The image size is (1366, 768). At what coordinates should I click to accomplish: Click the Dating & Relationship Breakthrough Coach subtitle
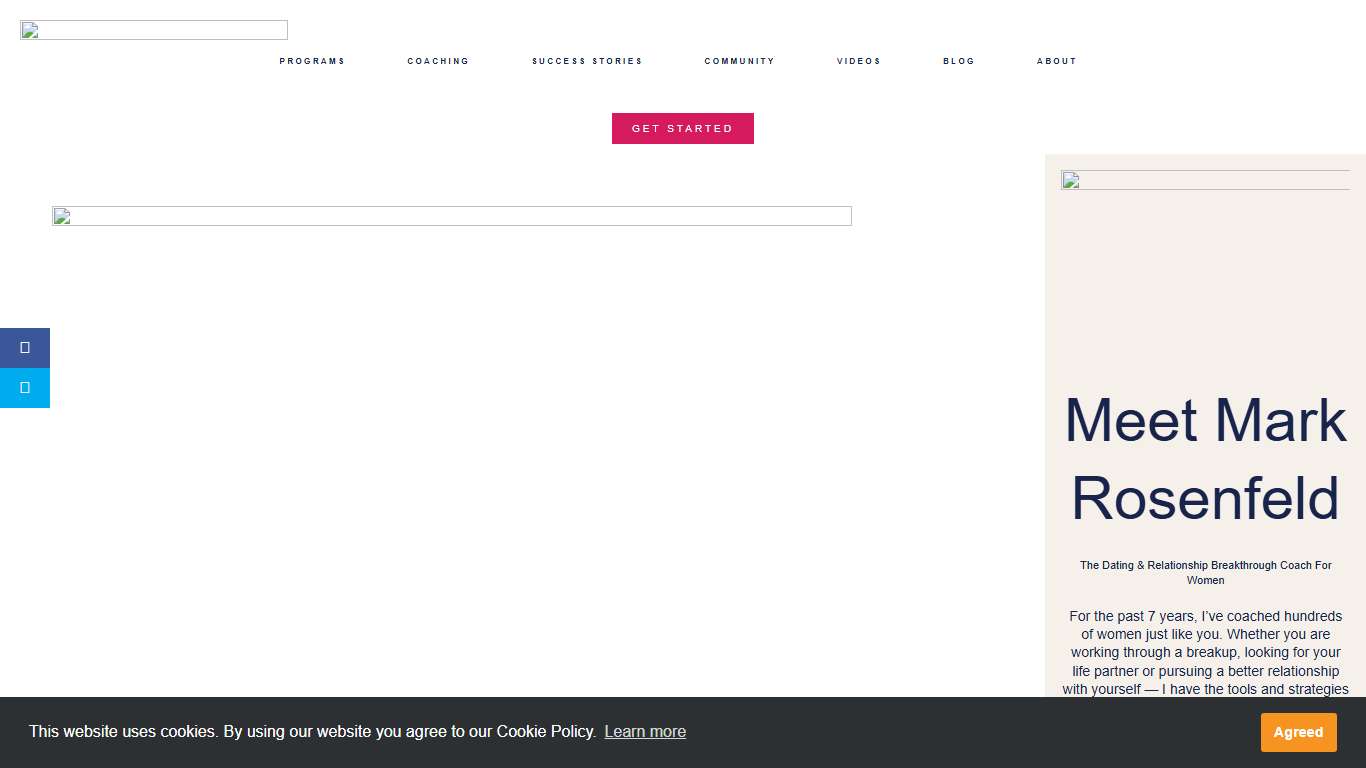(x=1205, y=572)
